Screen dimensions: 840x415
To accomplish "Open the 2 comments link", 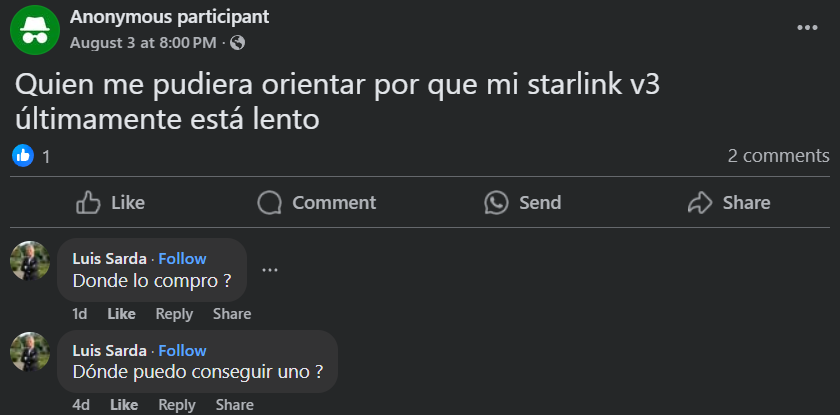I will 778,156.
